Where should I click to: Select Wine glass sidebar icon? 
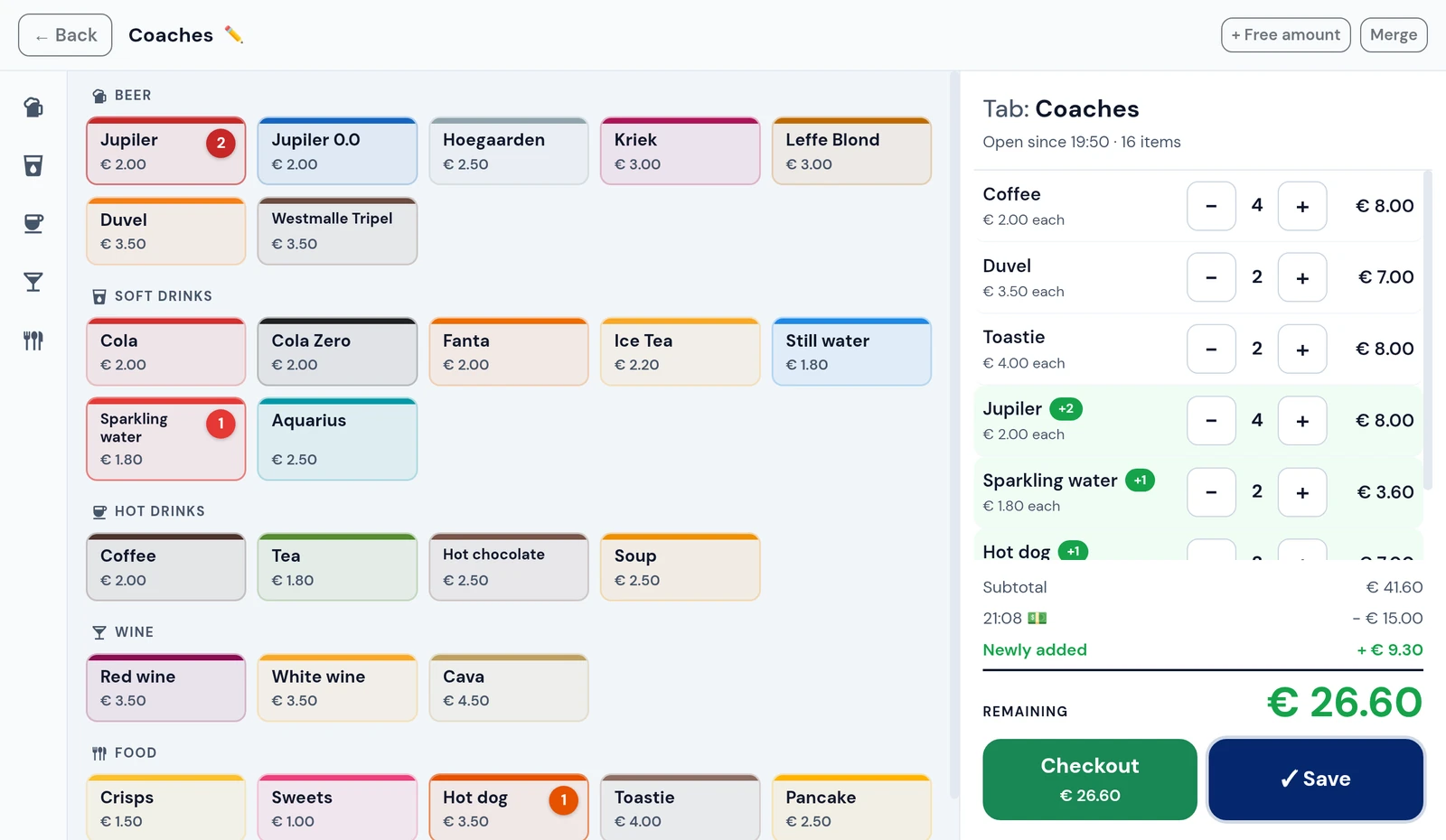click(33, 282)
